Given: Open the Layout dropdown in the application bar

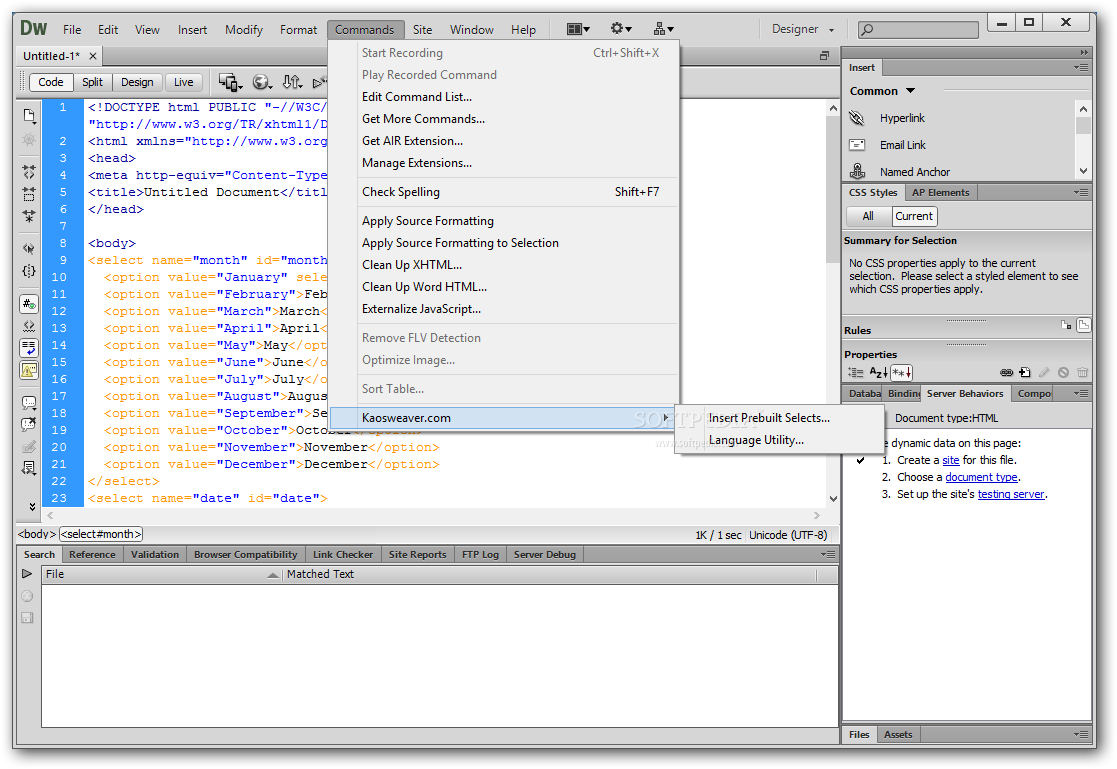Looking at the screenshot, I should pyautogui.click(x=578, y=30).
